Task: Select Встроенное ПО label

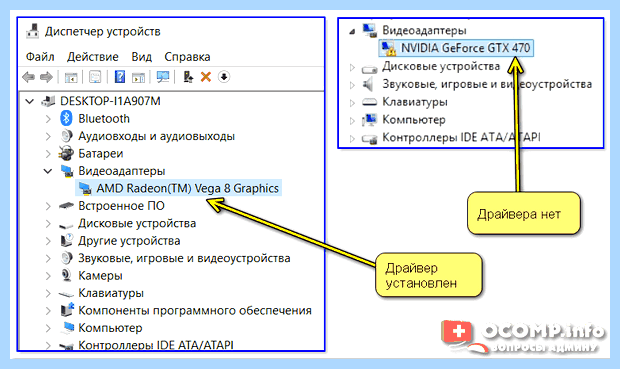Action: tap(121, 206)
